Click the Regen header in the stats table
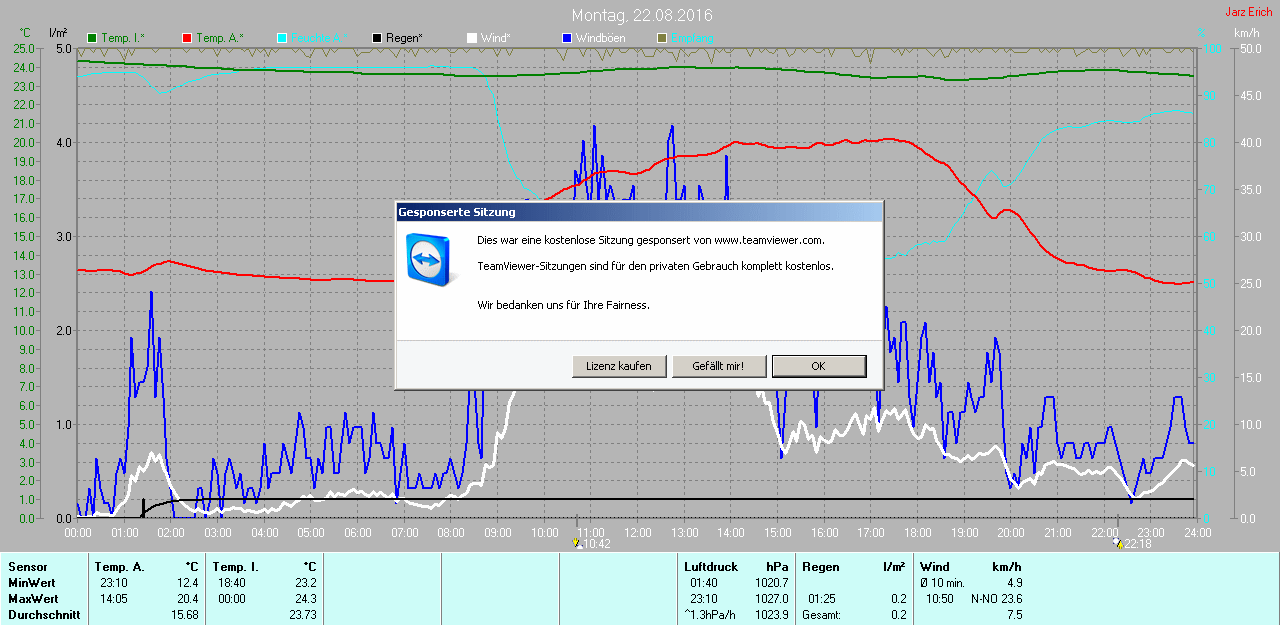This screenshot has width=1280, height=625. 821,567
